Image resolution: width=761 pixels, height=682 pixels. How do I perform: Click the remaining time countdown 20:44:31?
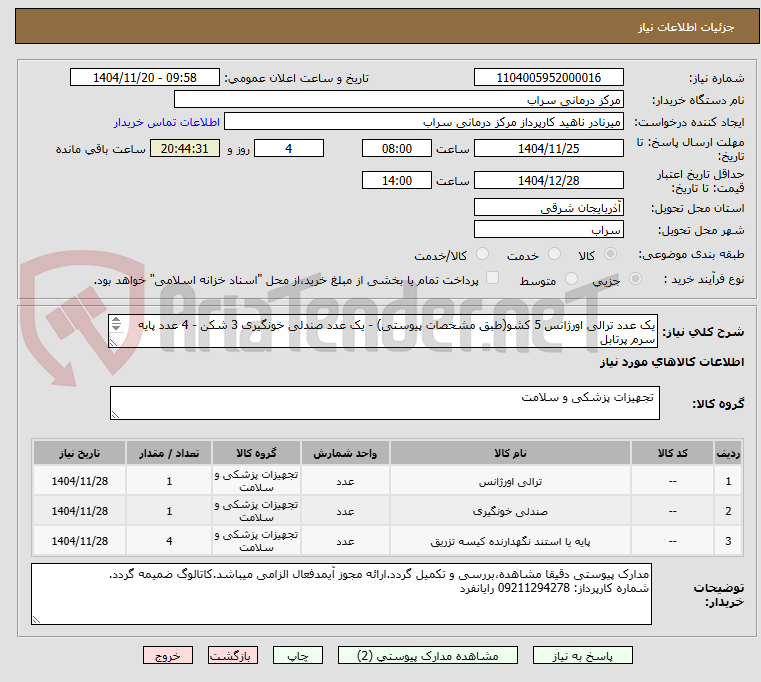pos(184,149)
